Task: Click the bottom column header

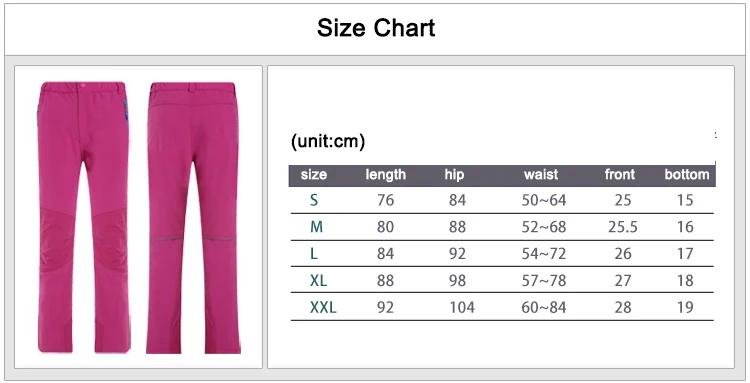Action: click(687, 175)
